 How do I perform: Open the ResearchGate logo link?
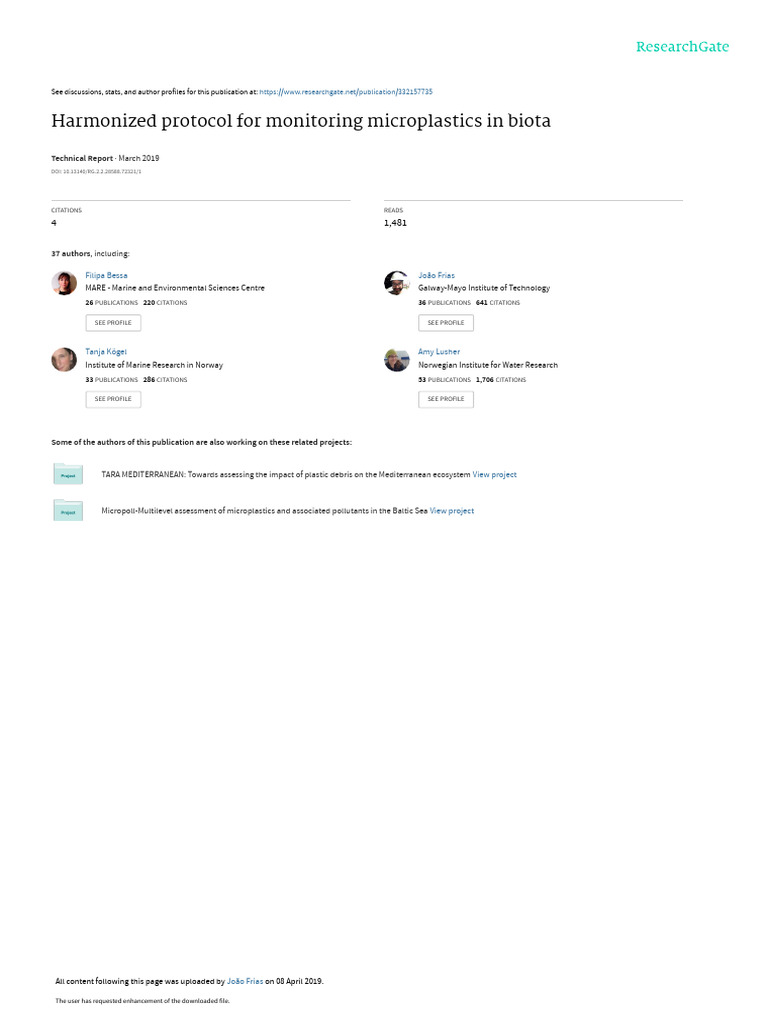[682, 46]
